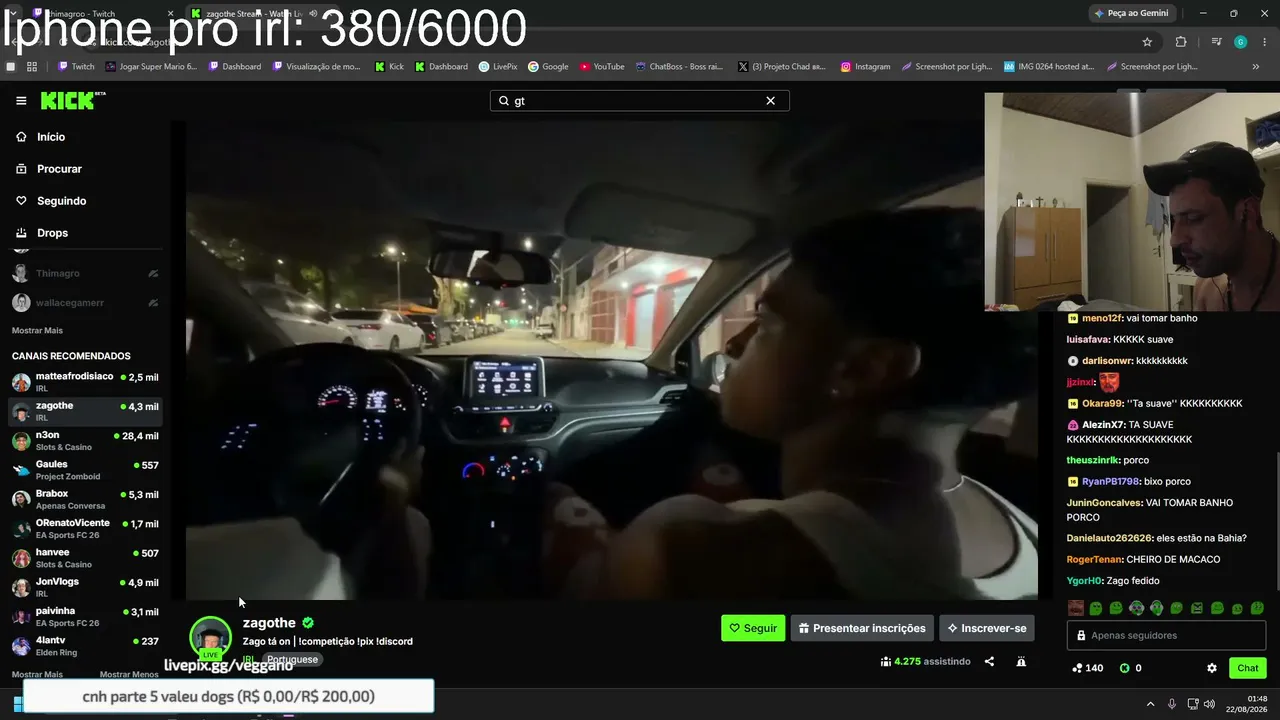Open the LivePix bookmark
Screen dimensions: 1280x720
tap(498, 67)
